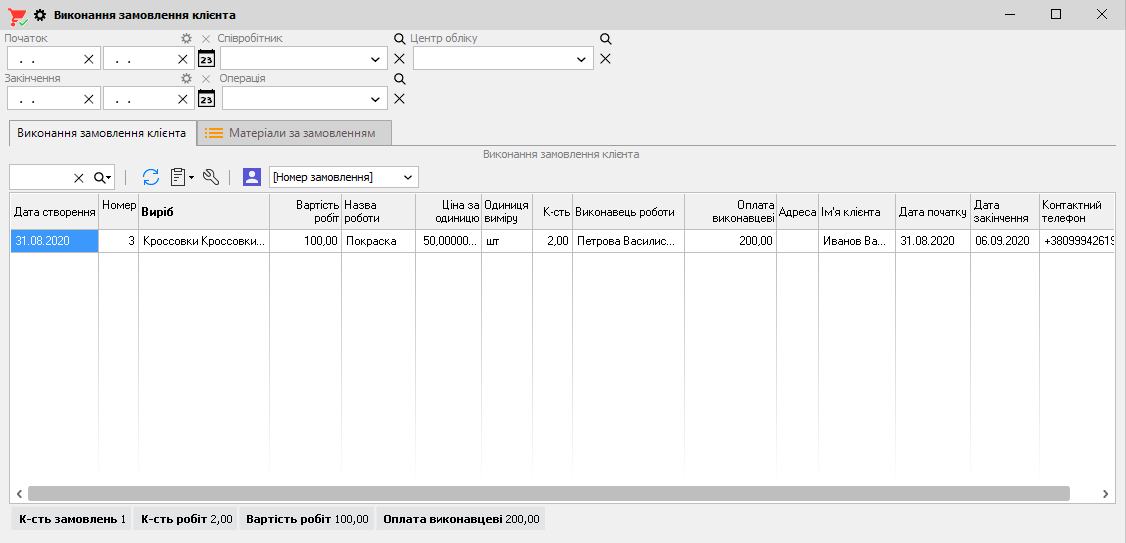The height and width of the screenshot is (543, 1126).
Task: Click the refresh icon in the toolbar
Action: [x=151, y=177]
